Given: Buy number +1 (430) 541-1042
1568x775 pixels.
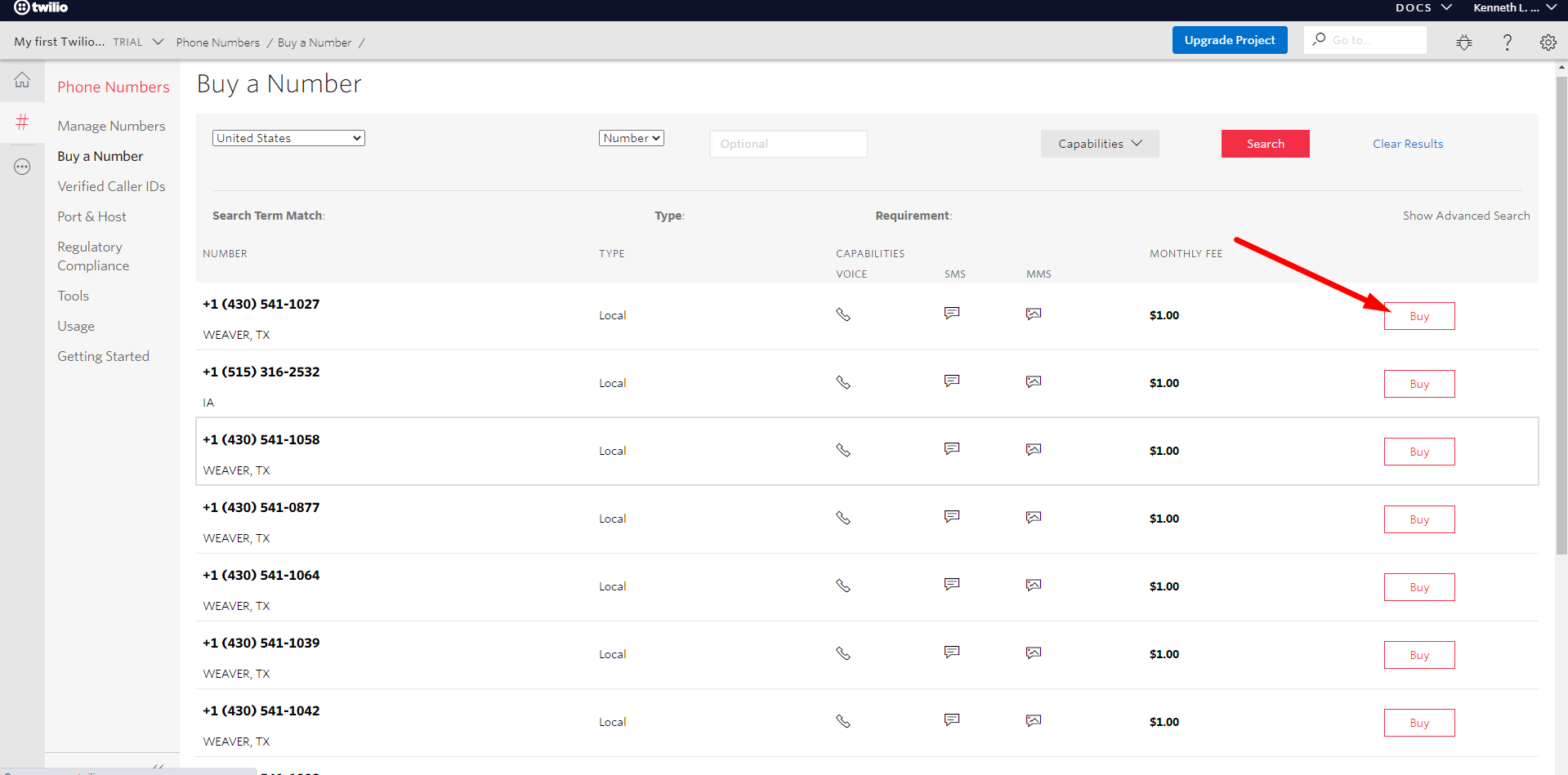Looking at the screenshot, I should click(x=1419, y=723).
